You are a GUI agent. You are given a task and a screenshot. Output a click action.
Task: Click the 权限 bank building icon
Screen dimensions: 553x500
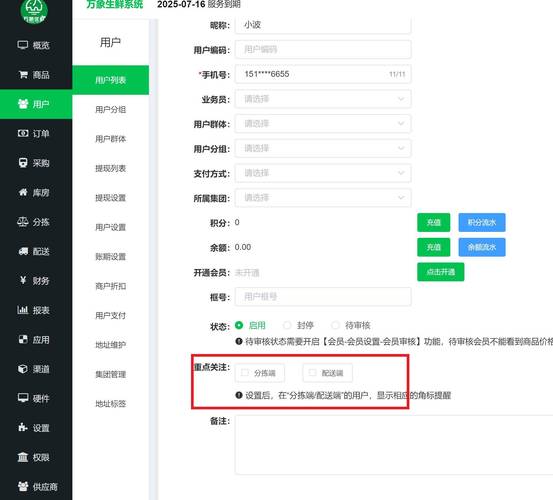pos(23,457)
